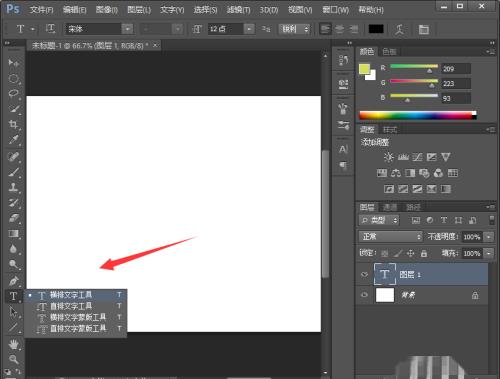
Task: Toggle filter for type layers
Action: point(444,220)
